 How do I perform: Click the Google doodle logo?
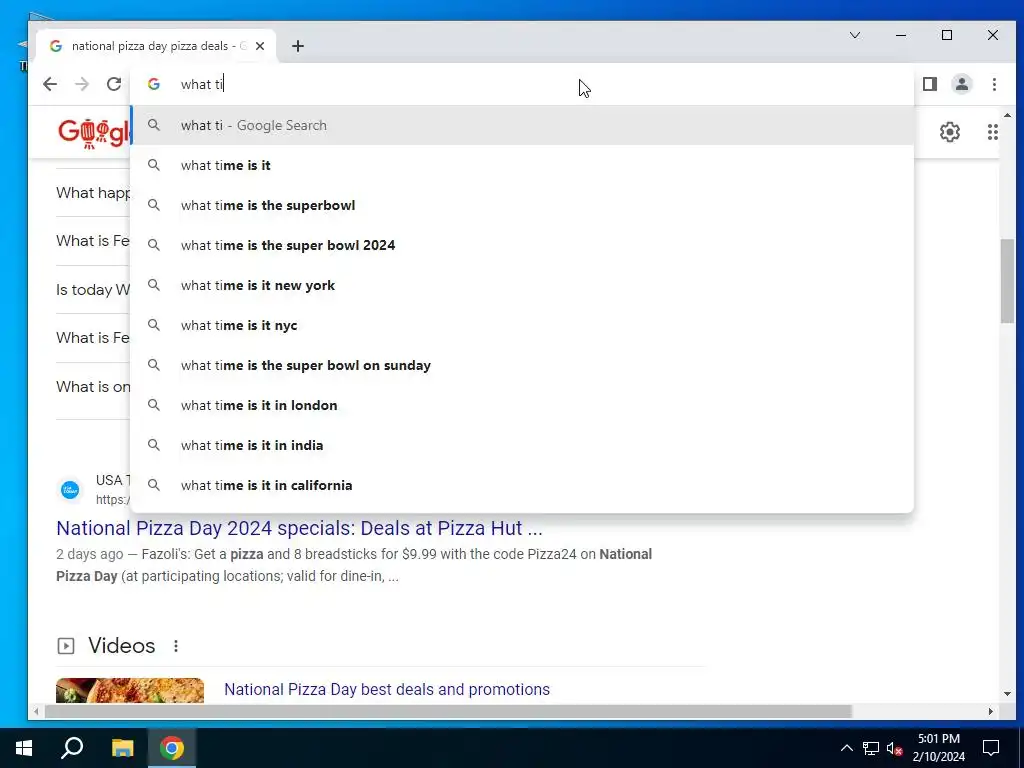click(94, 133)
